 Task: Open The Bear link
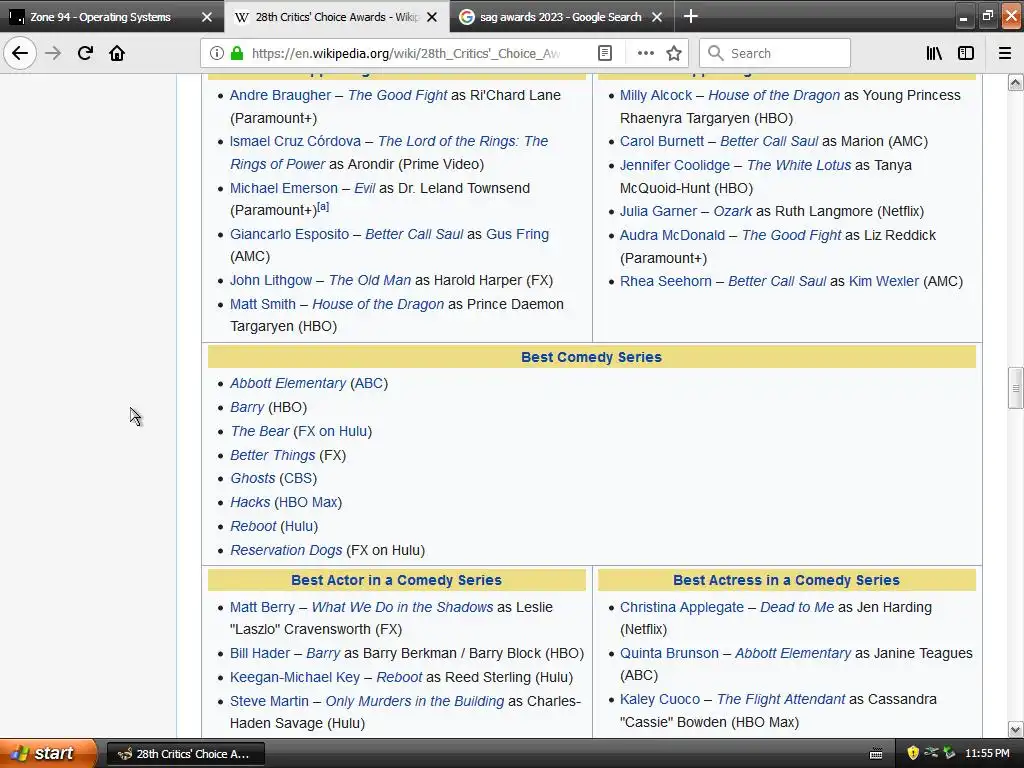pyautogui.click(x=259, y=431)
